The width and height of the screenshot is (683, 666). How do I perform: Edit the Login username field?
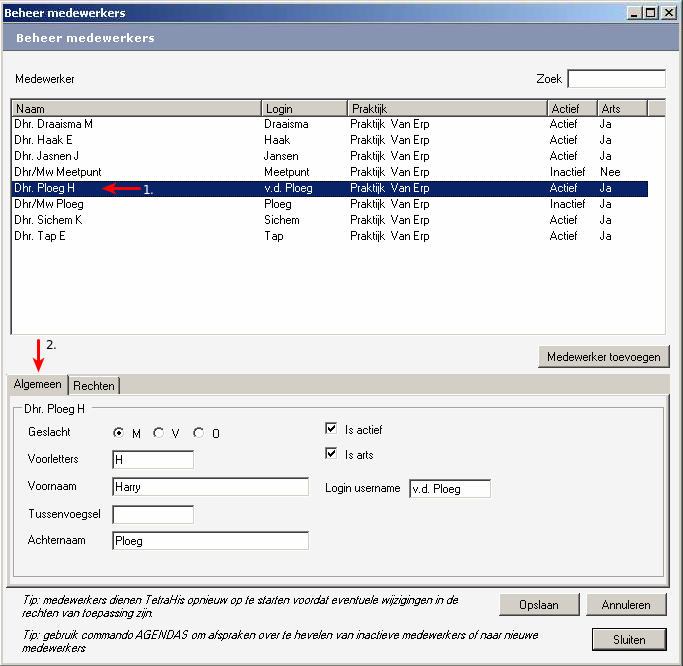click(x=450, y=489)
